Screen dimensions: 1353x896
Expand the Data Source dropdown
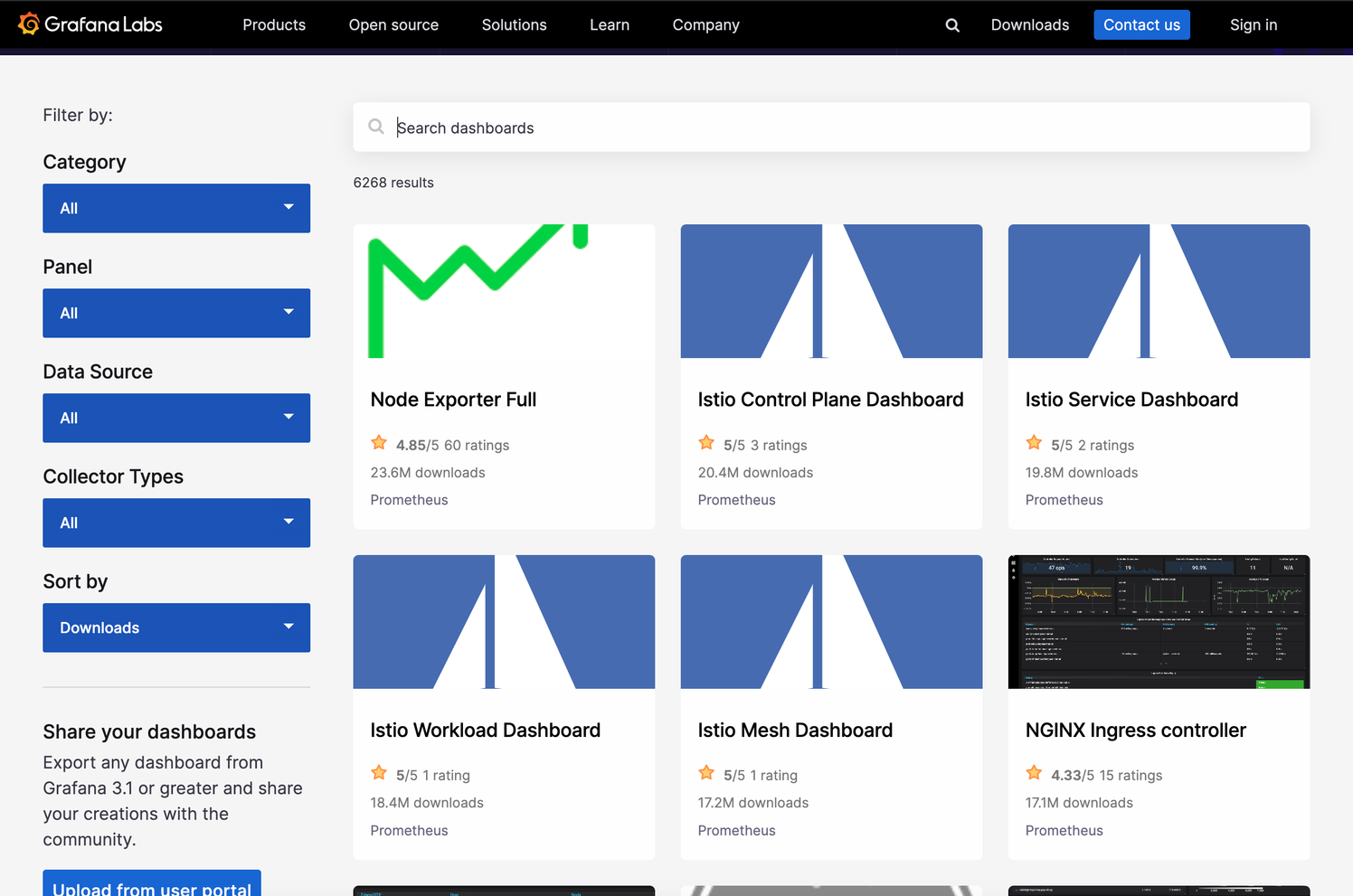(x=175, y=418)
